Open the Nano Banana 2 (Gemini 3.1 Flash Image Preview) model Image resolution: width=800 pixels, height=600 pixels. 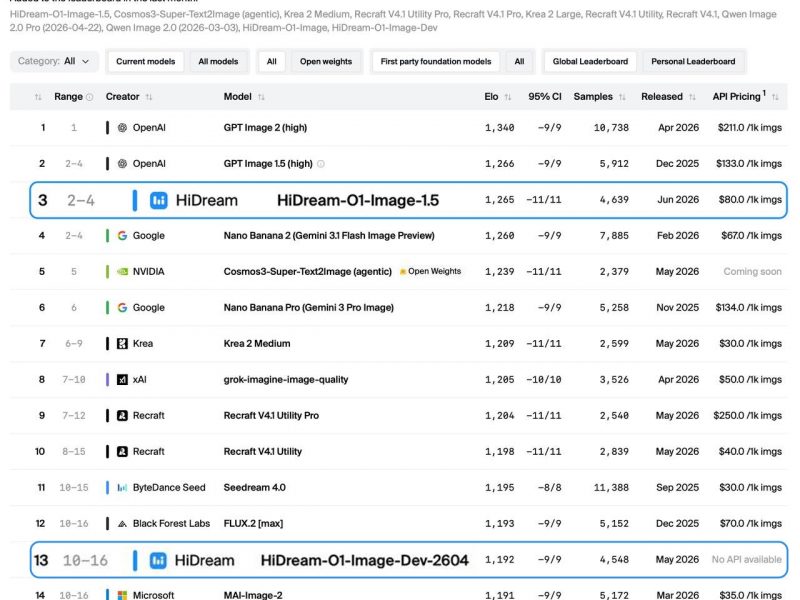tap(329, 236)
